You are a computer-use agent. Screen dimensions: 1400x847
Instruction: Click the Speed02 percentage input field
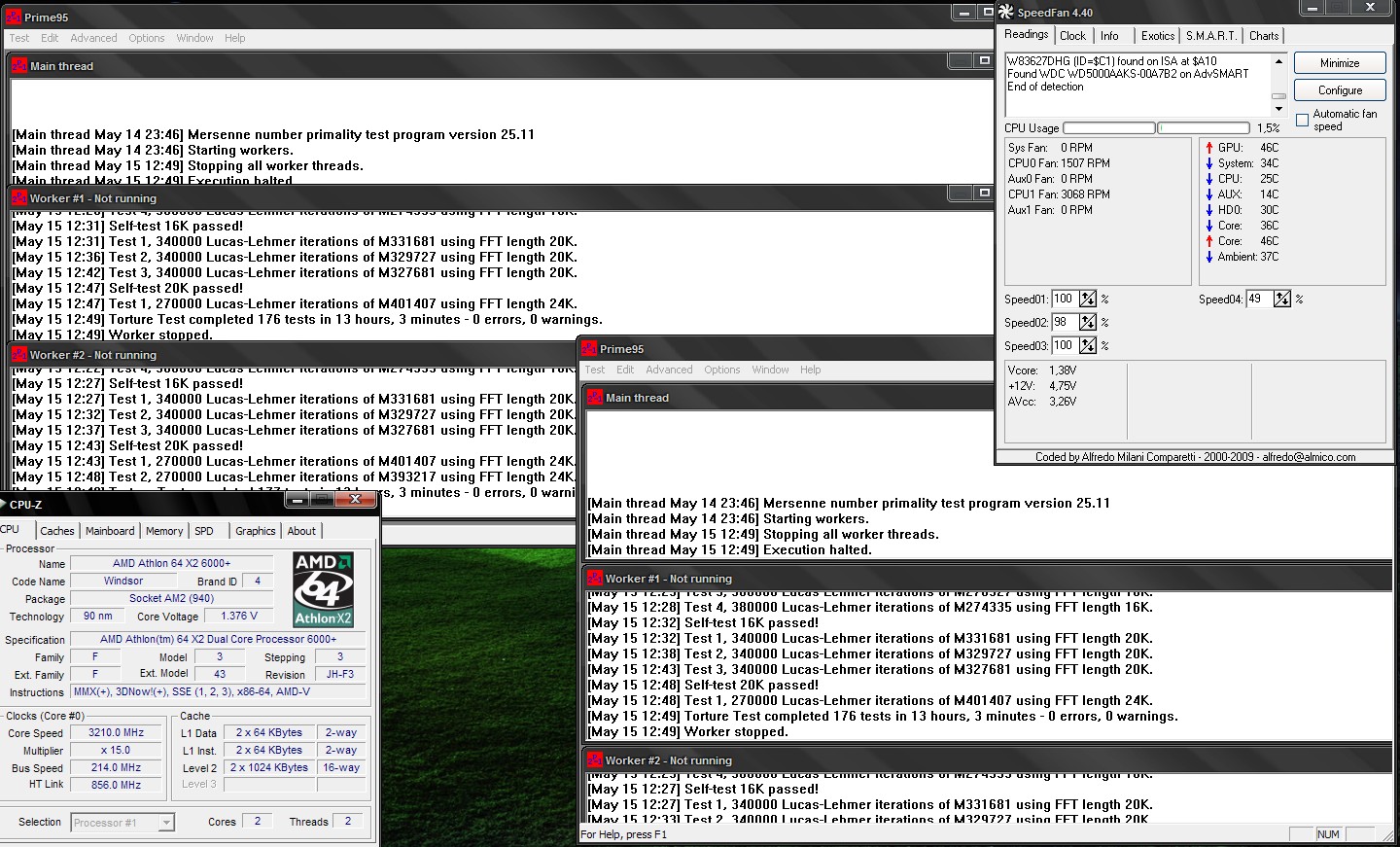1065,322
